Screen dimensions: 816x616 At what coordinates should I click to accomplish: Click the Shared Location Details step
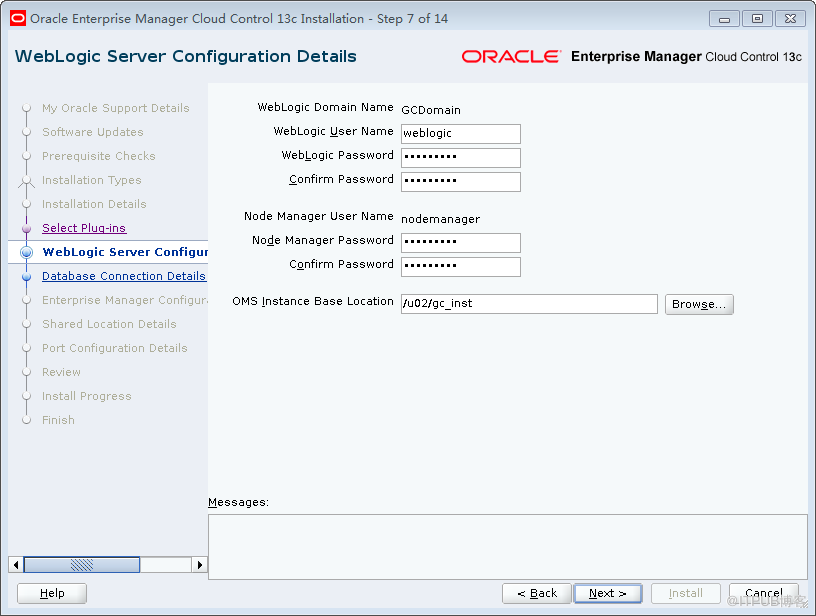click(x=109, y=324)
